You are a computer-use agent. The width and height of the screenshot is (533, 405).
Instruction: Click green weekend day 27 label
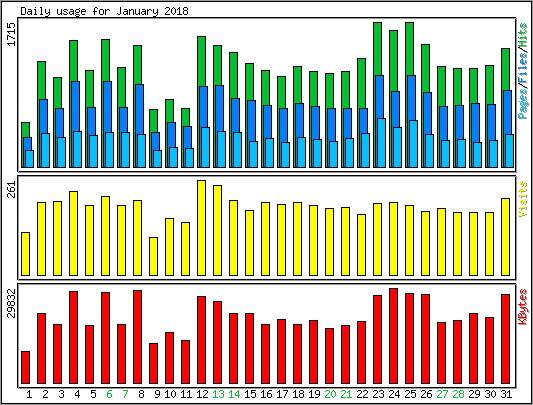pyautogui.click(x=442, y=394)
